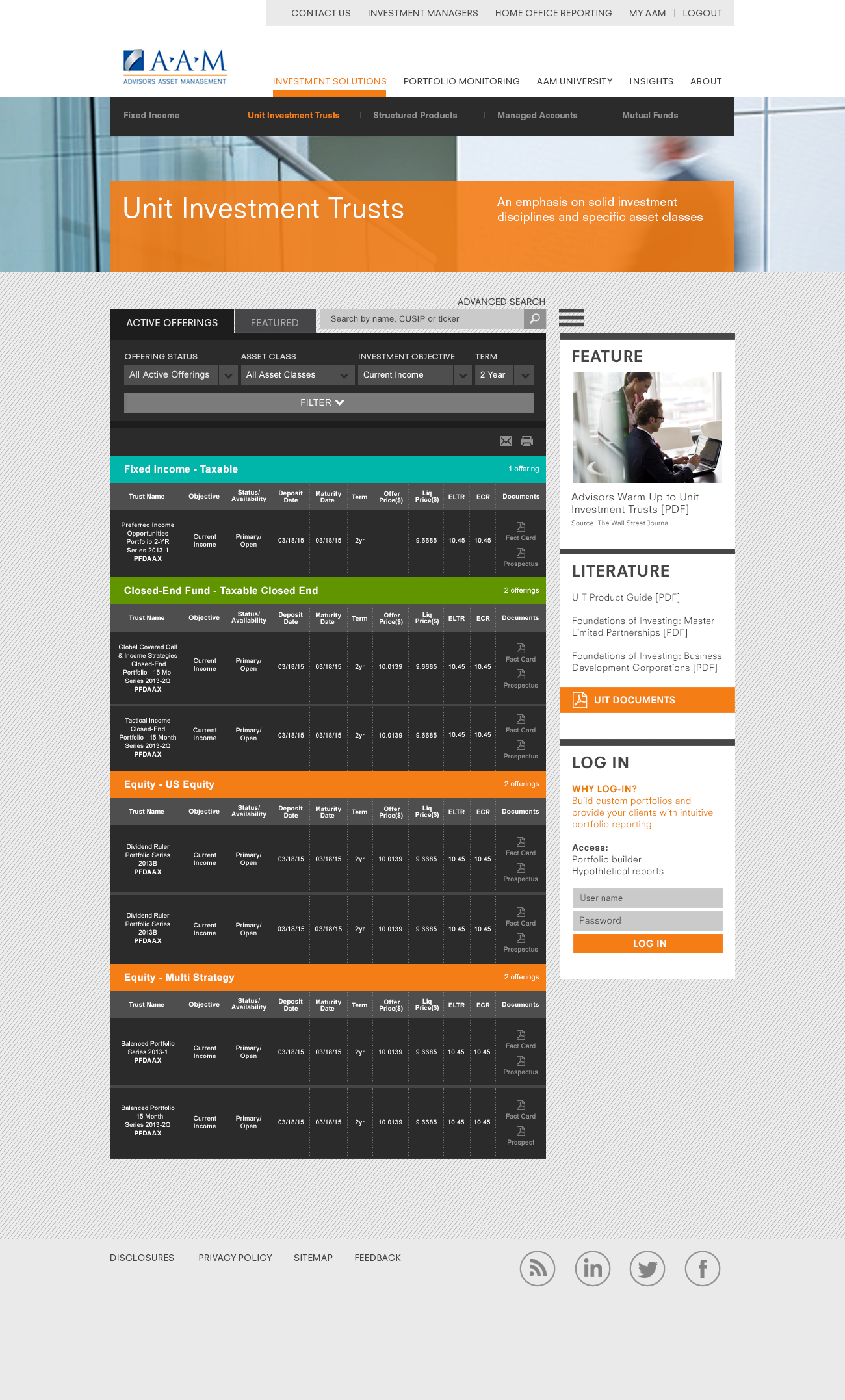The image size is (845, 1400).
Task: Switch to the Active Offerings tab
Action: (172, 322)
